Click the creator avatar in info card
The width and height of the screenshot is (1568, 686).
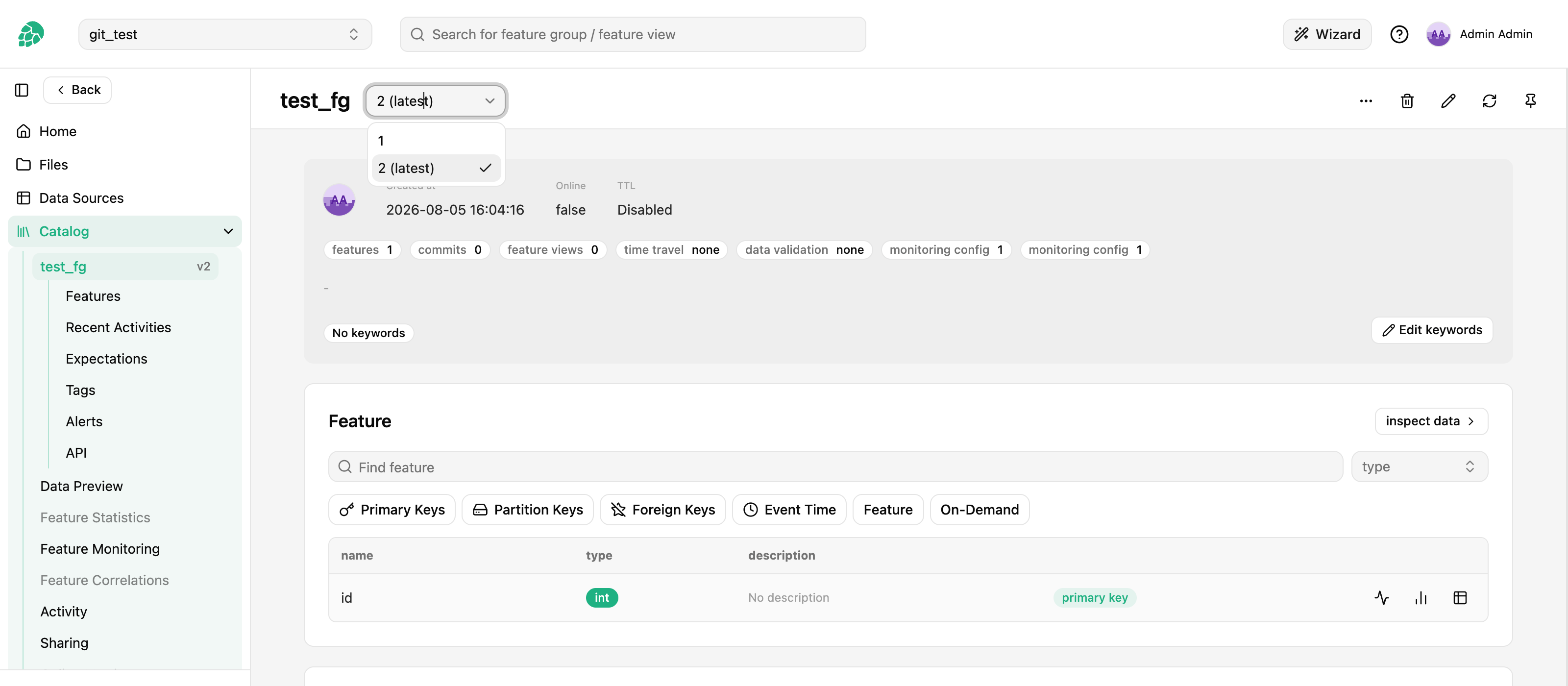click(339, 199)
